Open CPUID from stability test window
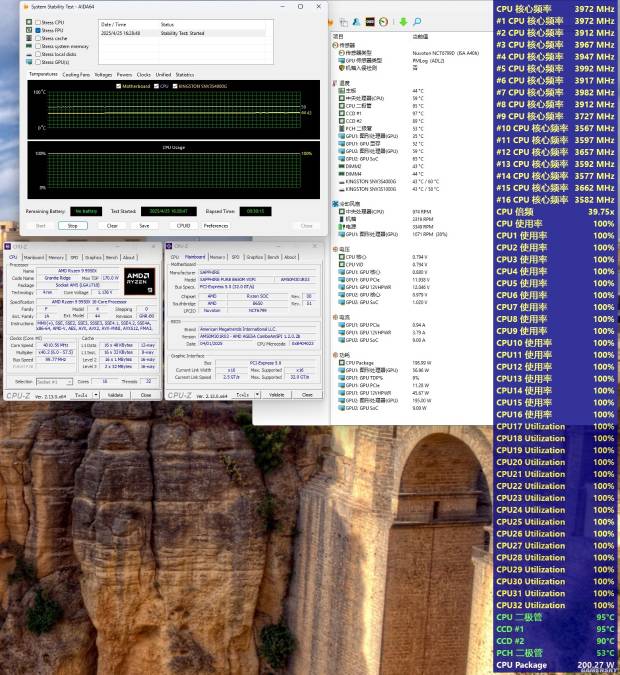This screenshot has width=620, height=675. pyautogui.click(x=183, y=226)
